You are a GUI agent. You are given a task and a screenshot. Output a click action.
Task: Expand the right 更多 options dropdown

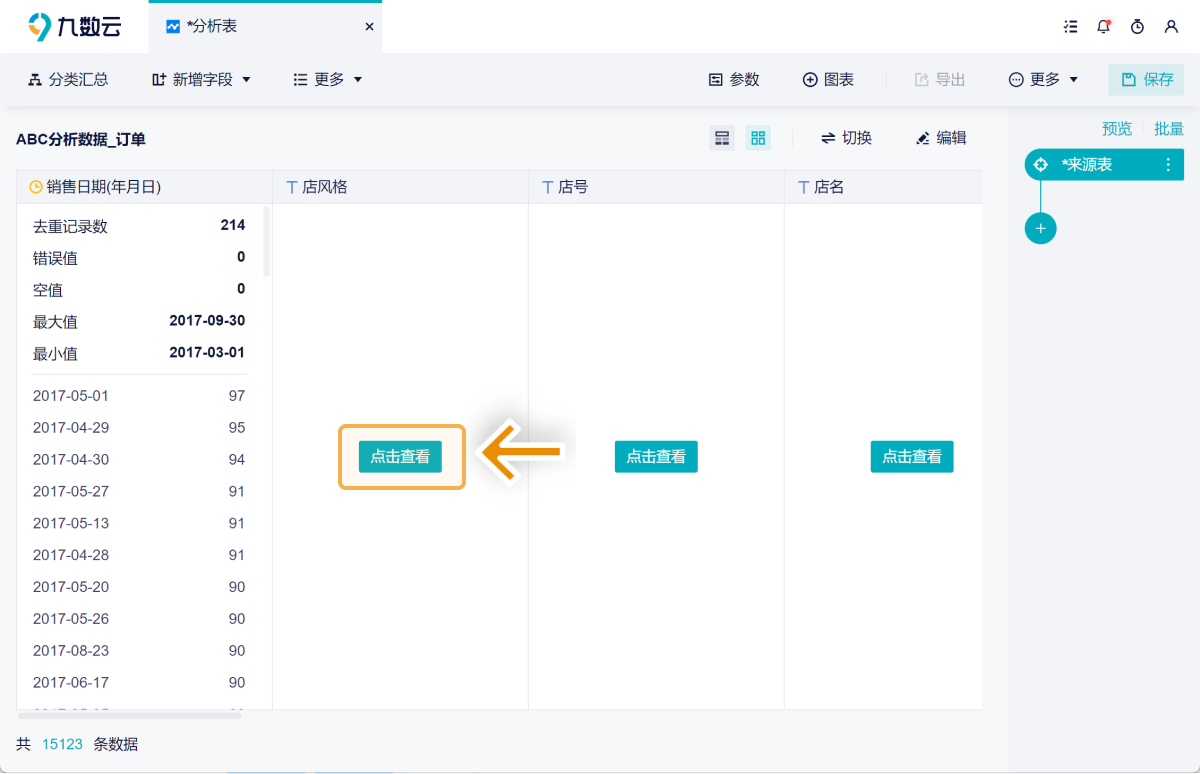click(1044, 80)
